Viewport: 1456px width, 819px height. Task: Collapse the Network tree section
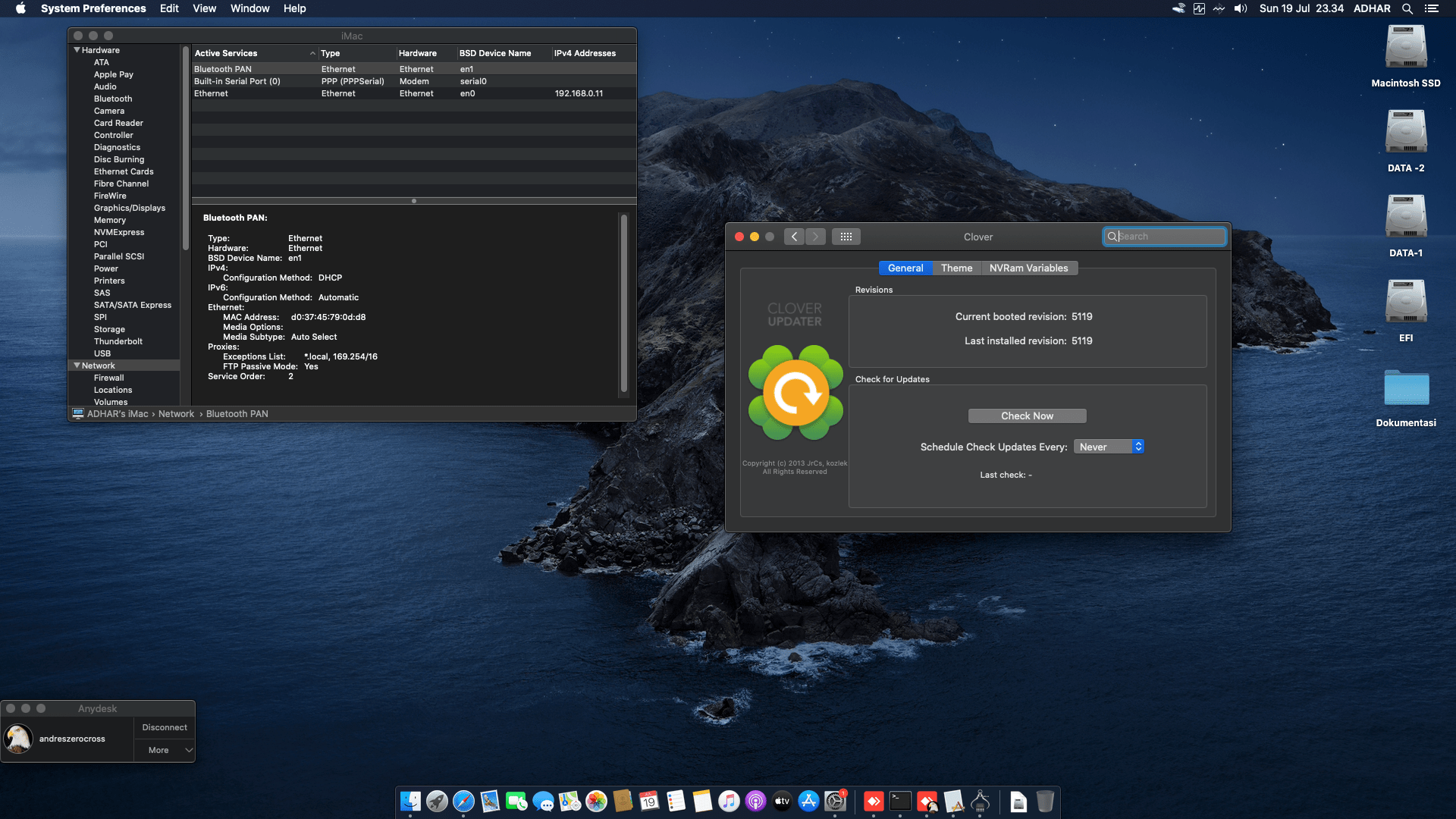(x=77, y=366)
